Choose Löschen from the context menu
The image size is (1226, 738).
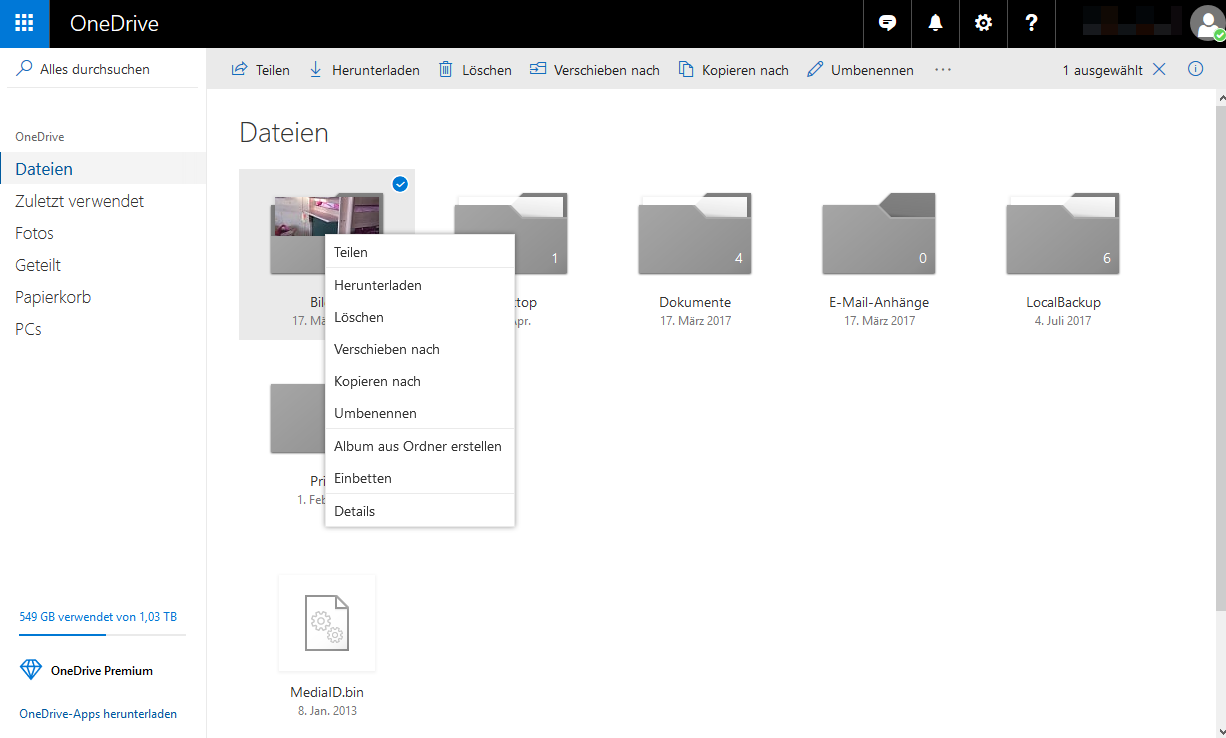tap(420, 317)
